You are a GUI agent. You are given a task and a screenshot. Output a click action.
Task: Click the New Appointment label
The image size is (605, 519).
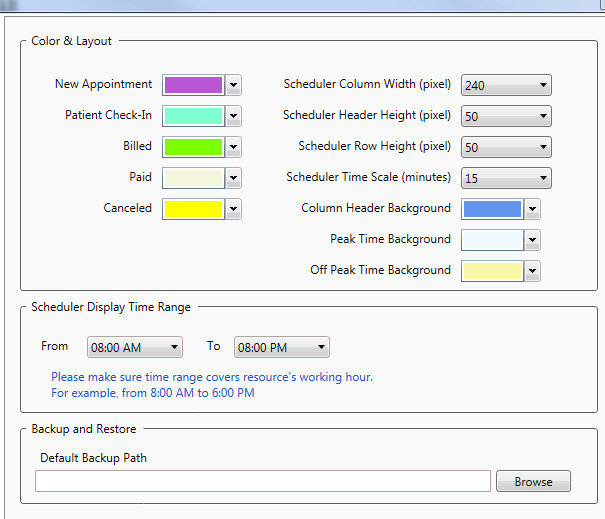point(103,84)
